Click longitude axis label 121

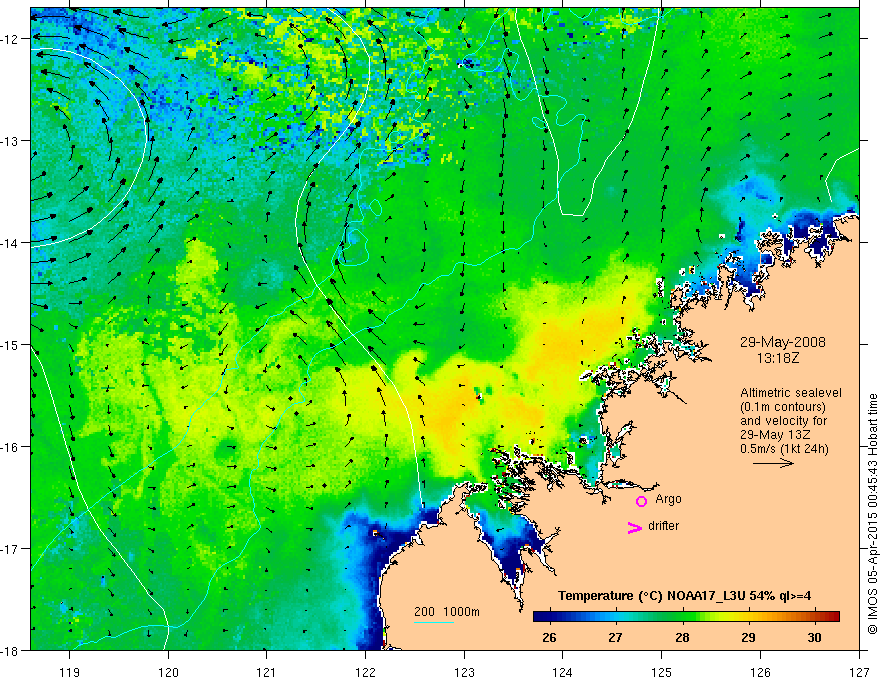pos(267,672)
